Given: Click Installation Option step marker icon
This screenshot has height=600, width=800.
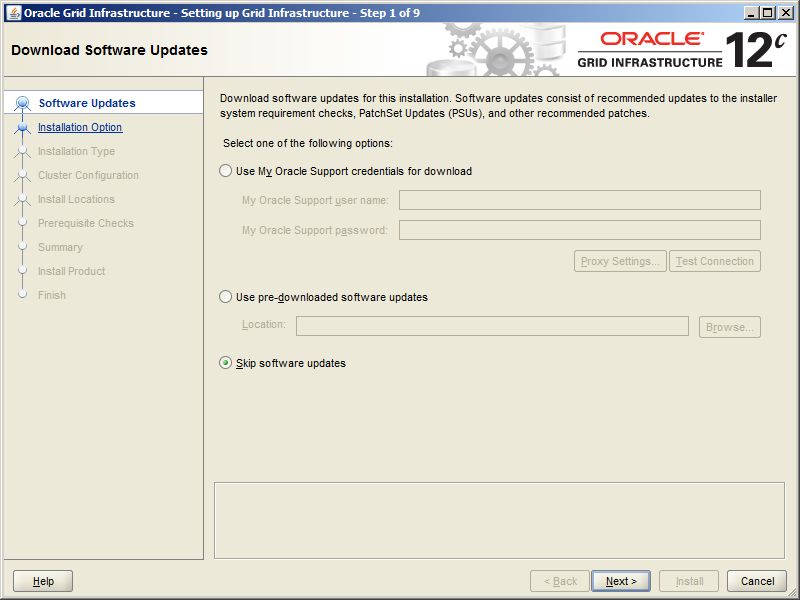Looking at the screenshot, I should coord(22,127).
